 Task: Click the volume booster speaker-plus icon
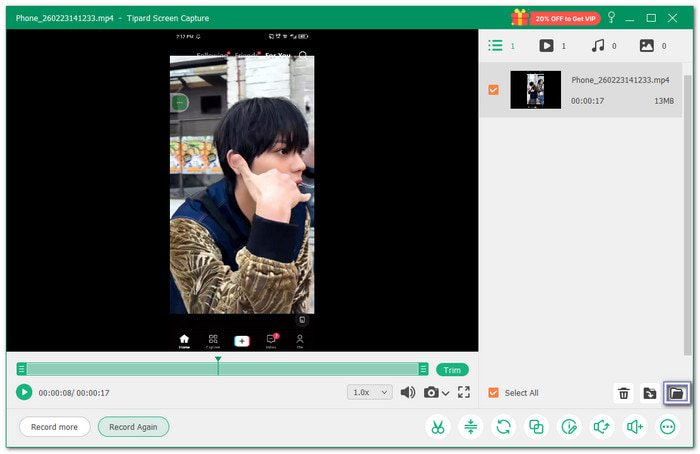point(635,427)
